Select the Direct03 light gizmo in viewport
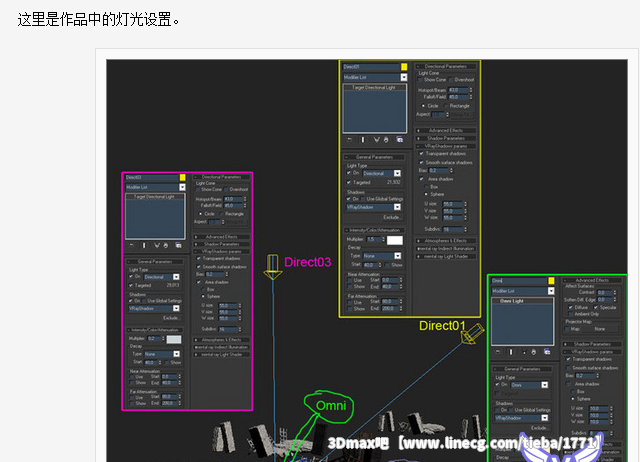This screenshot has height=462, width=640. [x=273, y=267]
